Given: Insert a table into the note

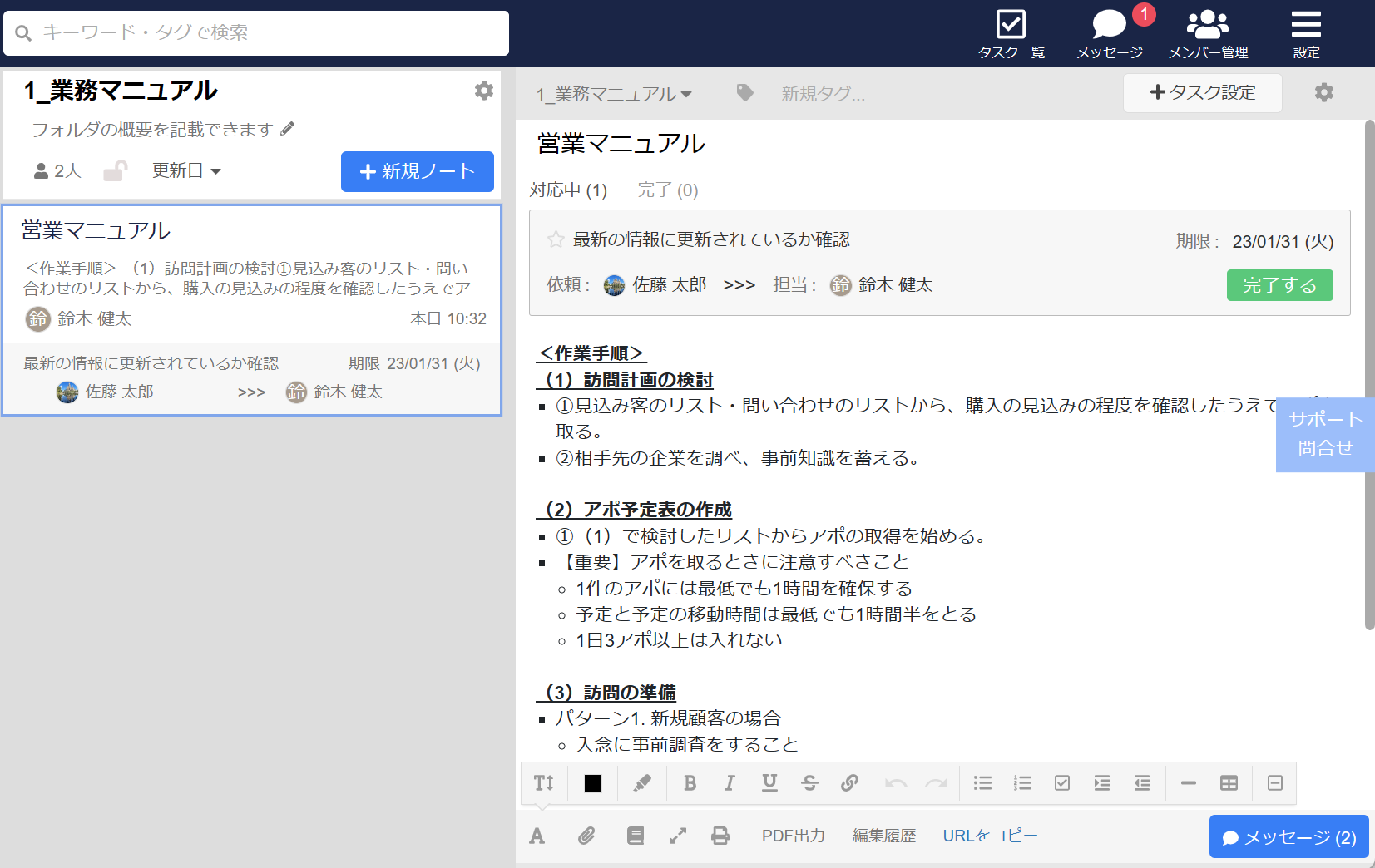Looking at the screenshot, I should 1229,782.
